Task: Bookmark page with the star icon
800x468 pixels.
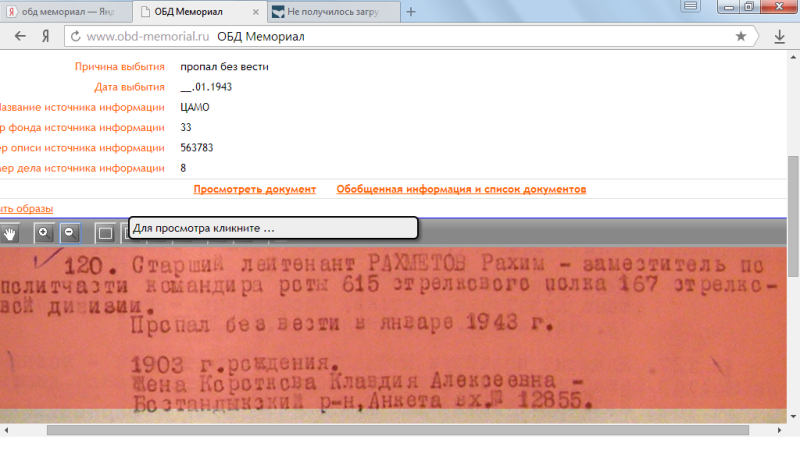Action: (740, 37)
